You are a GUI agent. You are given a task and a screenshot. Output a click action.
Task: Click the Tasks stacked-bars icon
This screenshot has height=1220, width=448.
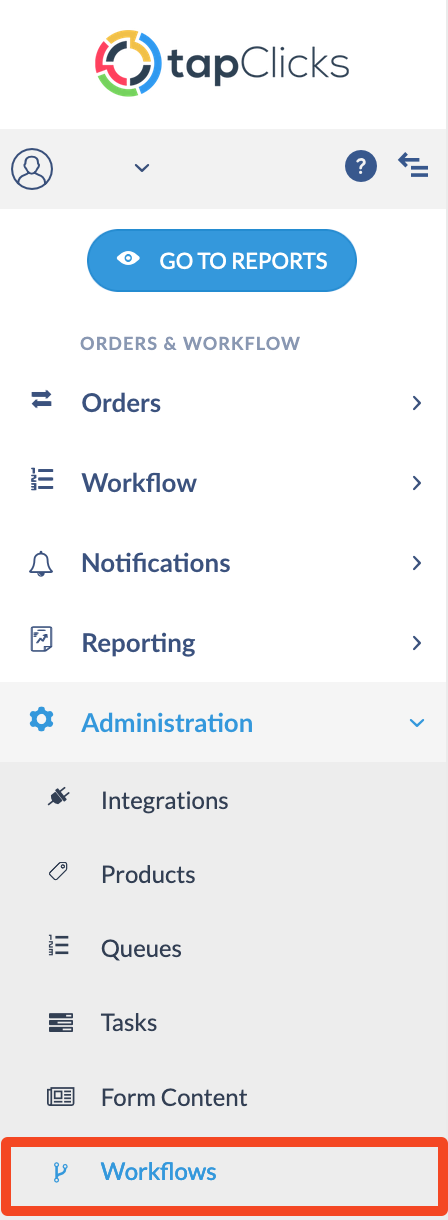(x=60, y=1023)
